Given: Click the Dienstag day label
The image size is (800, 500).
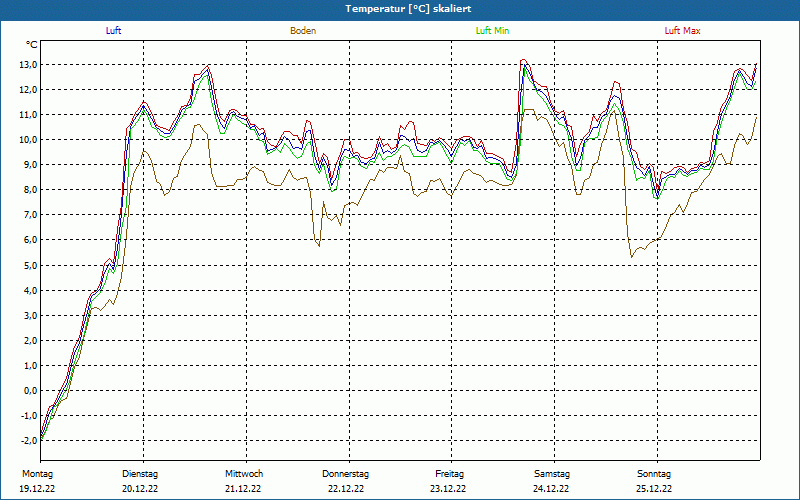Looking at the screenshot, I should click(140, 474).
